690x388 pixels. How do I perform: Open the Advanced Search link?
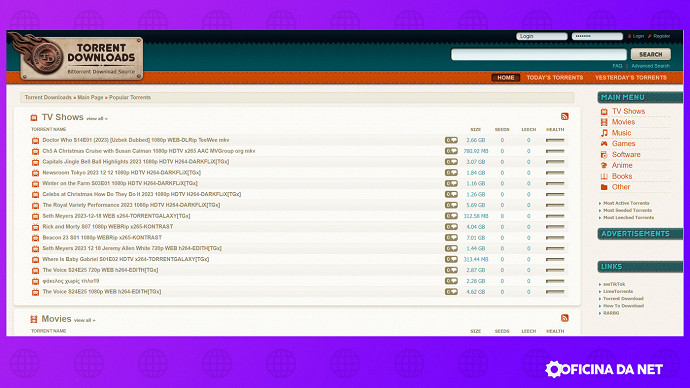[650, 66]
